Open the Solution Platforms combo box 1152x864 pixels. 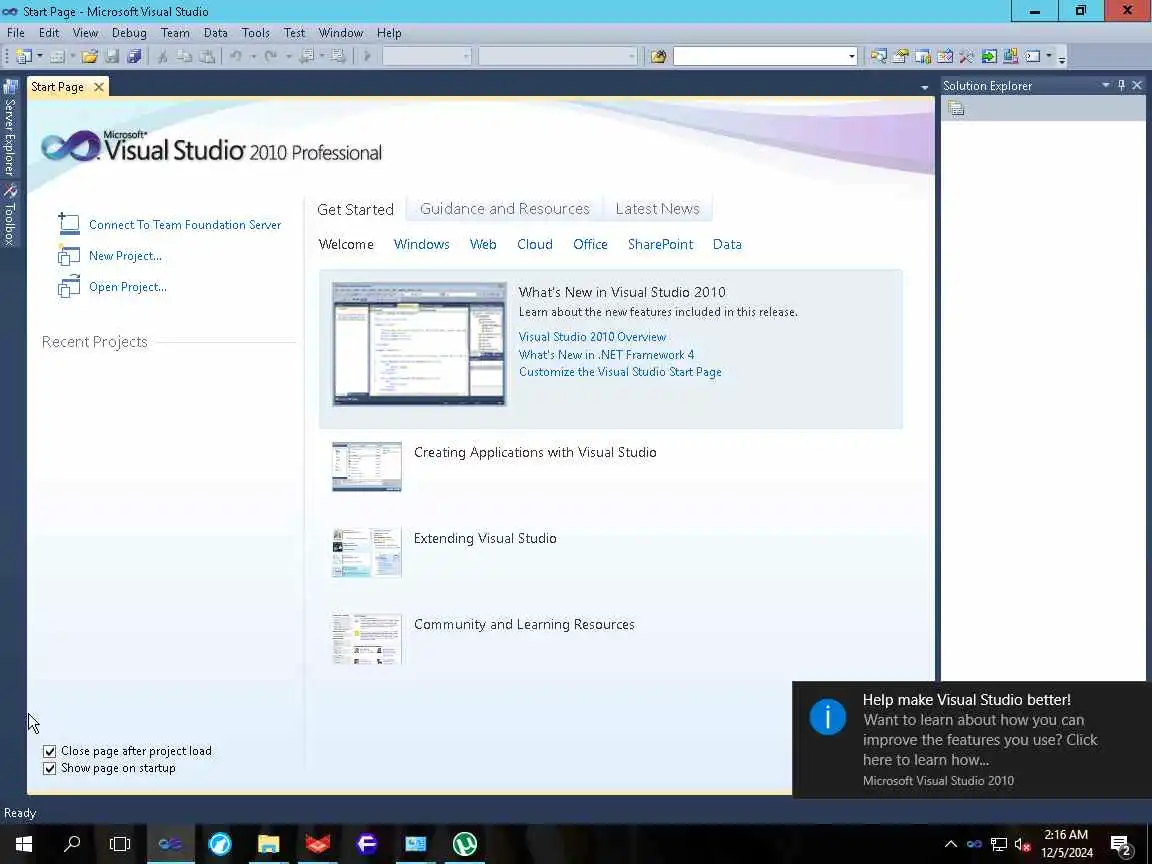(558, 56)
